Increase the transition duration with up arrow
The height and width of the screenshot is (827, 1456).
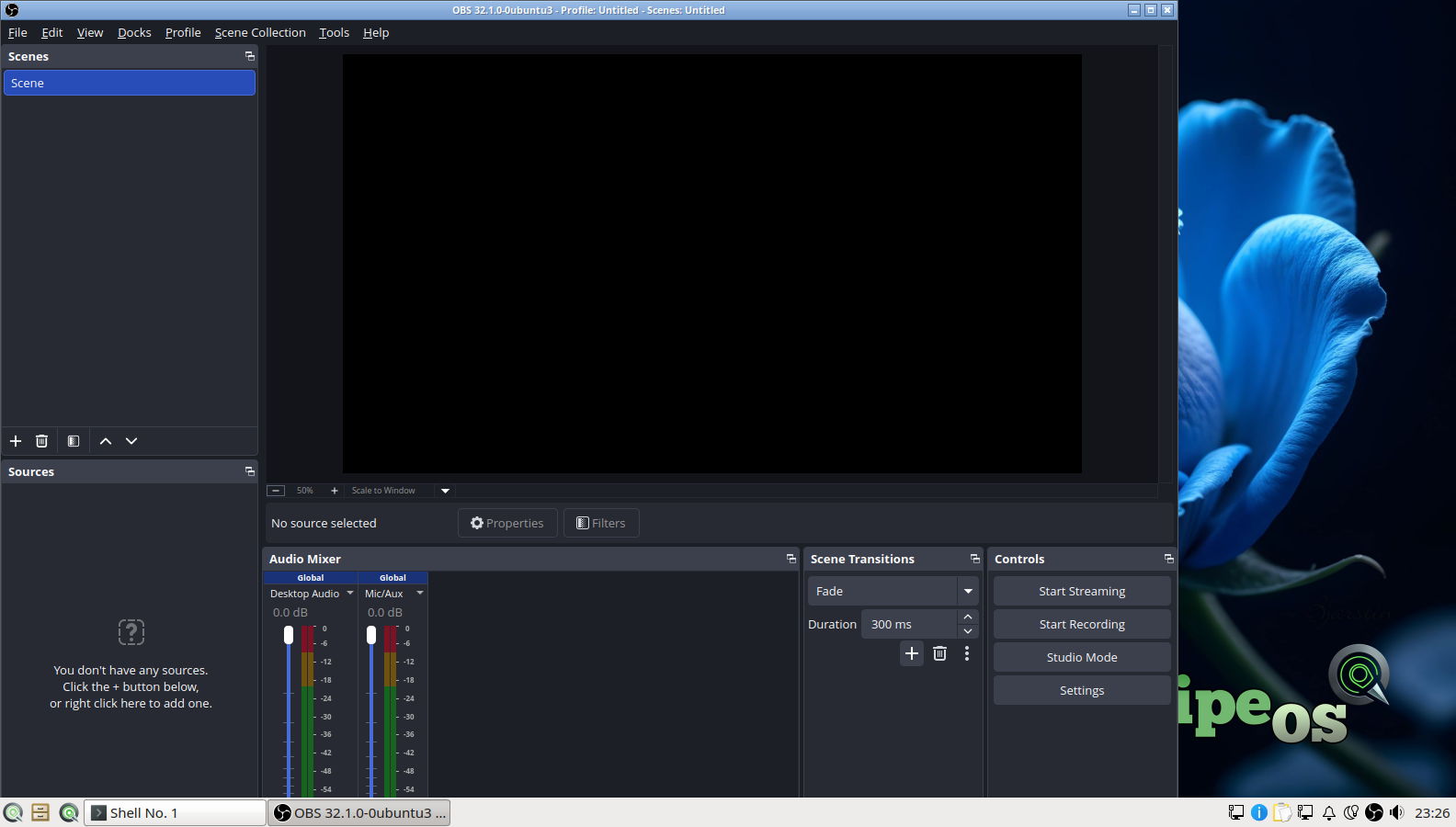[x=968, y=617]
